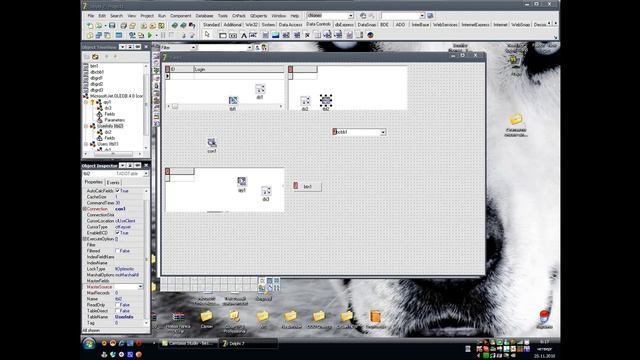Open yellow folder icon on right desktop
Viewport: 640px width, 360px height.
[516, 119]
